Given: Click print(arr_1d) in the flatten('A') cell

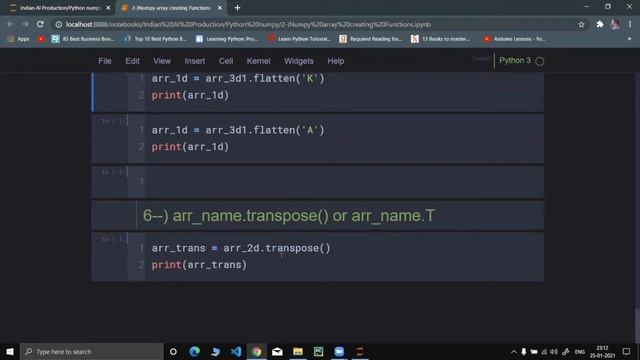Looking at the screenshot, I should click(190, 147).
